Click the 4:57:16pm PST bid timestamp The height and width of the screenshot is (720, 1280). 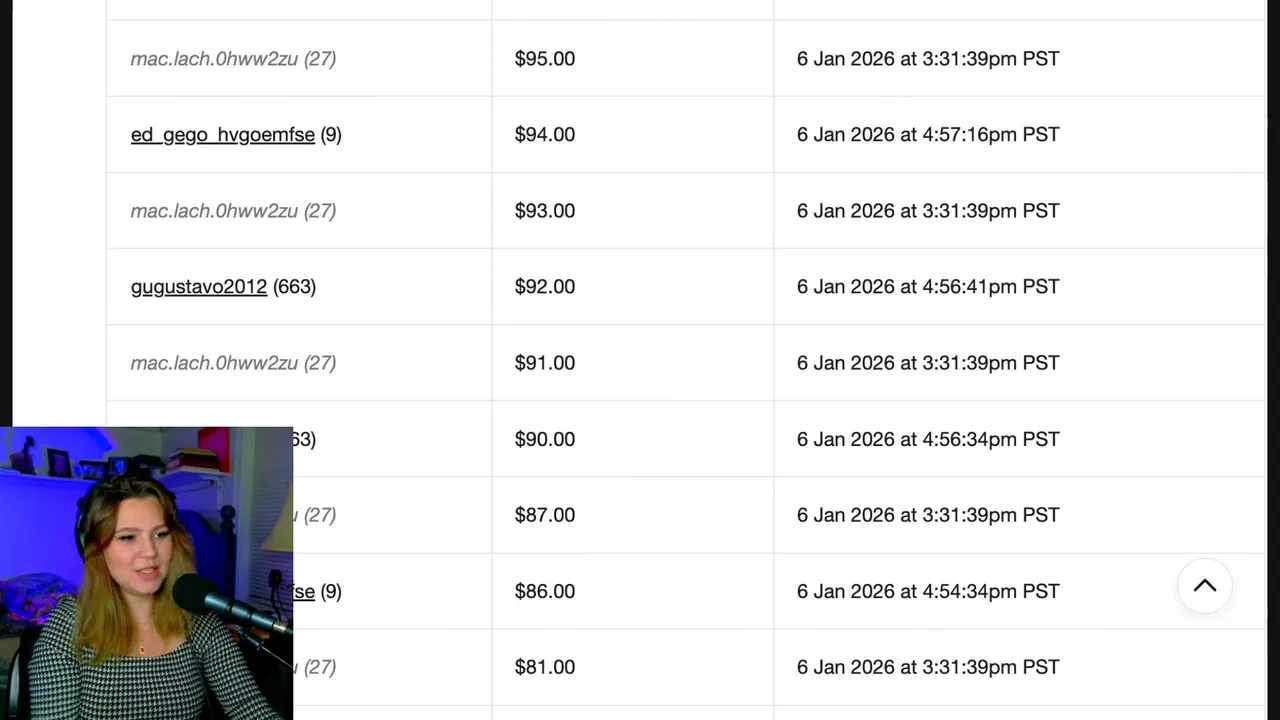(927, 135)
